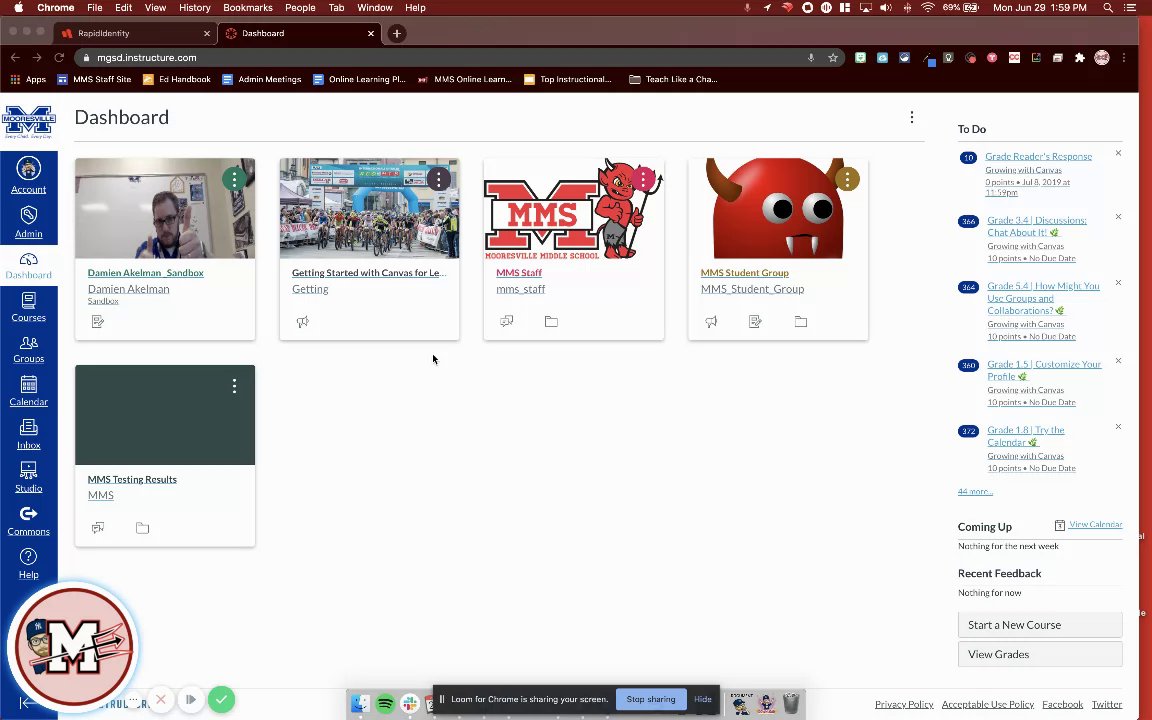Open announcements icon on Getting Started card
Screen dimensions: 1152x720
(302, 321)
